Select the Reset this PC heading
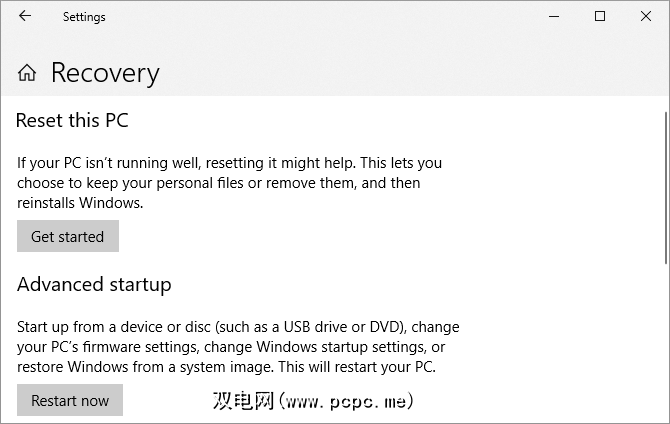The image size is (670, 424). pos(73,121)
